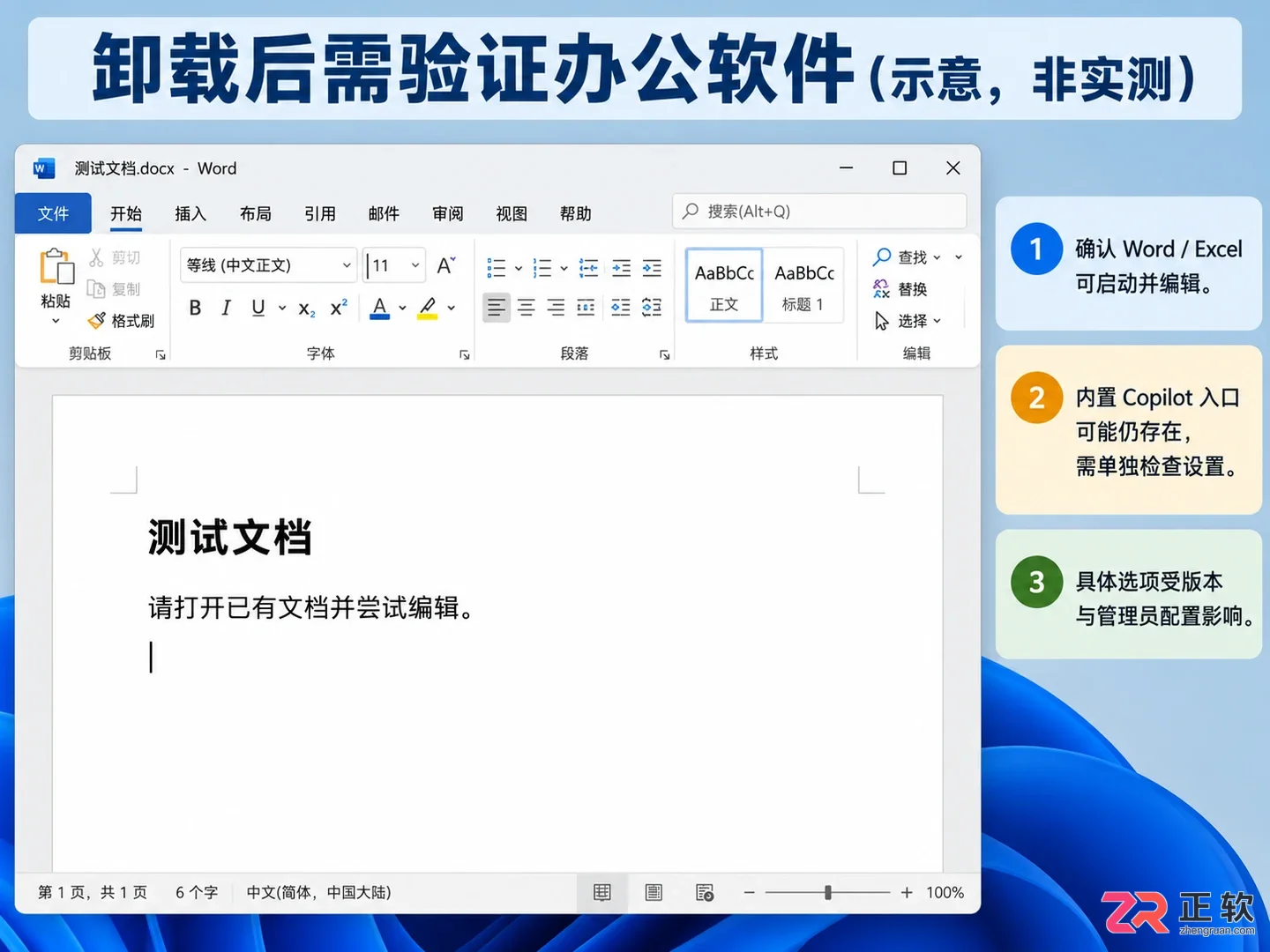Activate the Format Painter (格式刷)
1270x952 pixels.
coord(121,321)
